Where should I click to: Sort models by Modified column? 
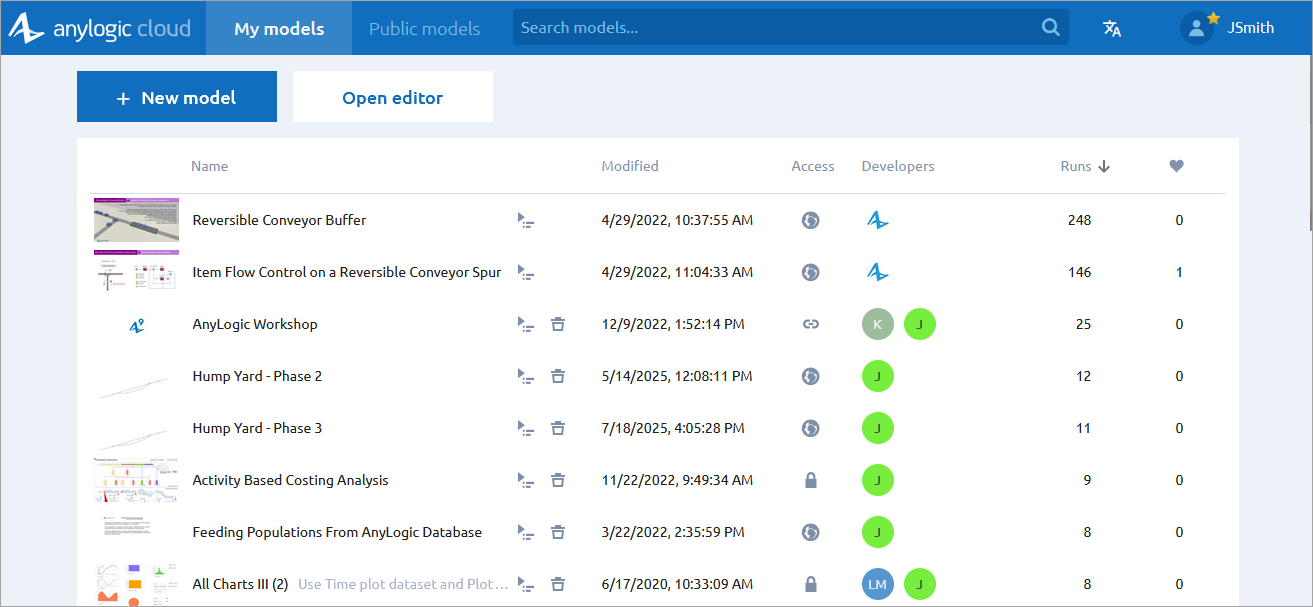coord(630,166)
